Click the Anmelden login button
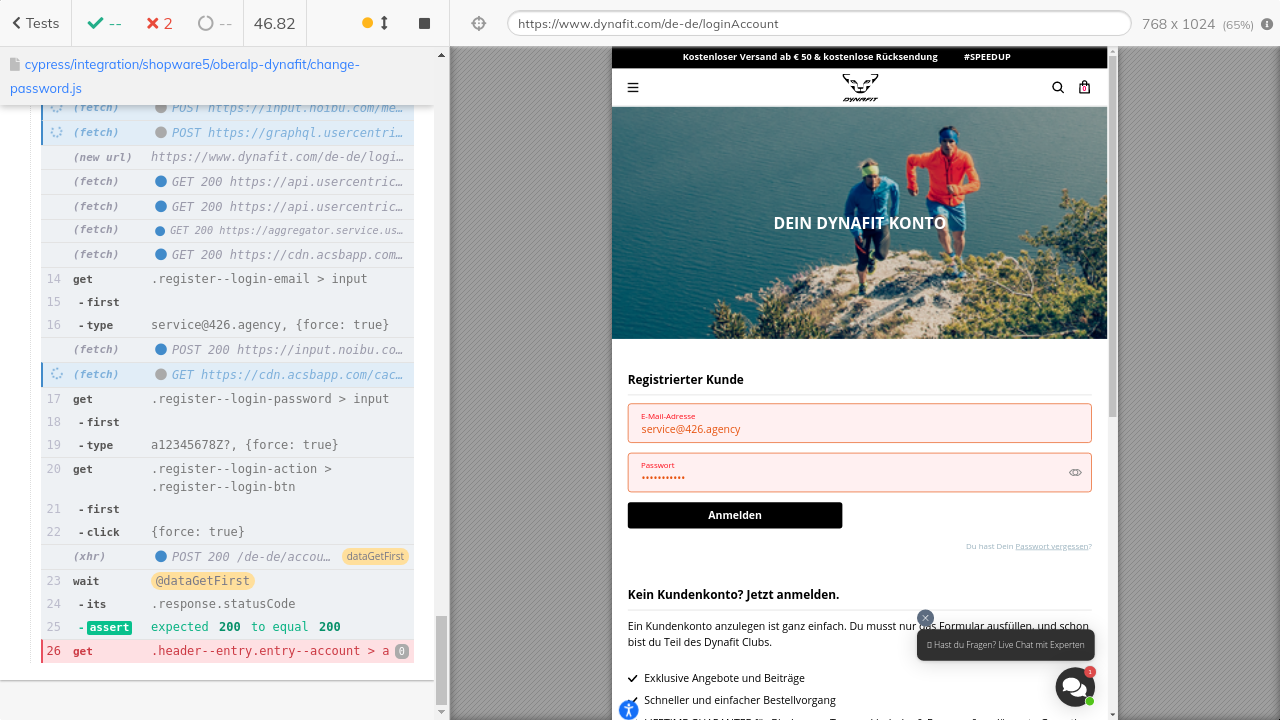 tap(735, 515)
